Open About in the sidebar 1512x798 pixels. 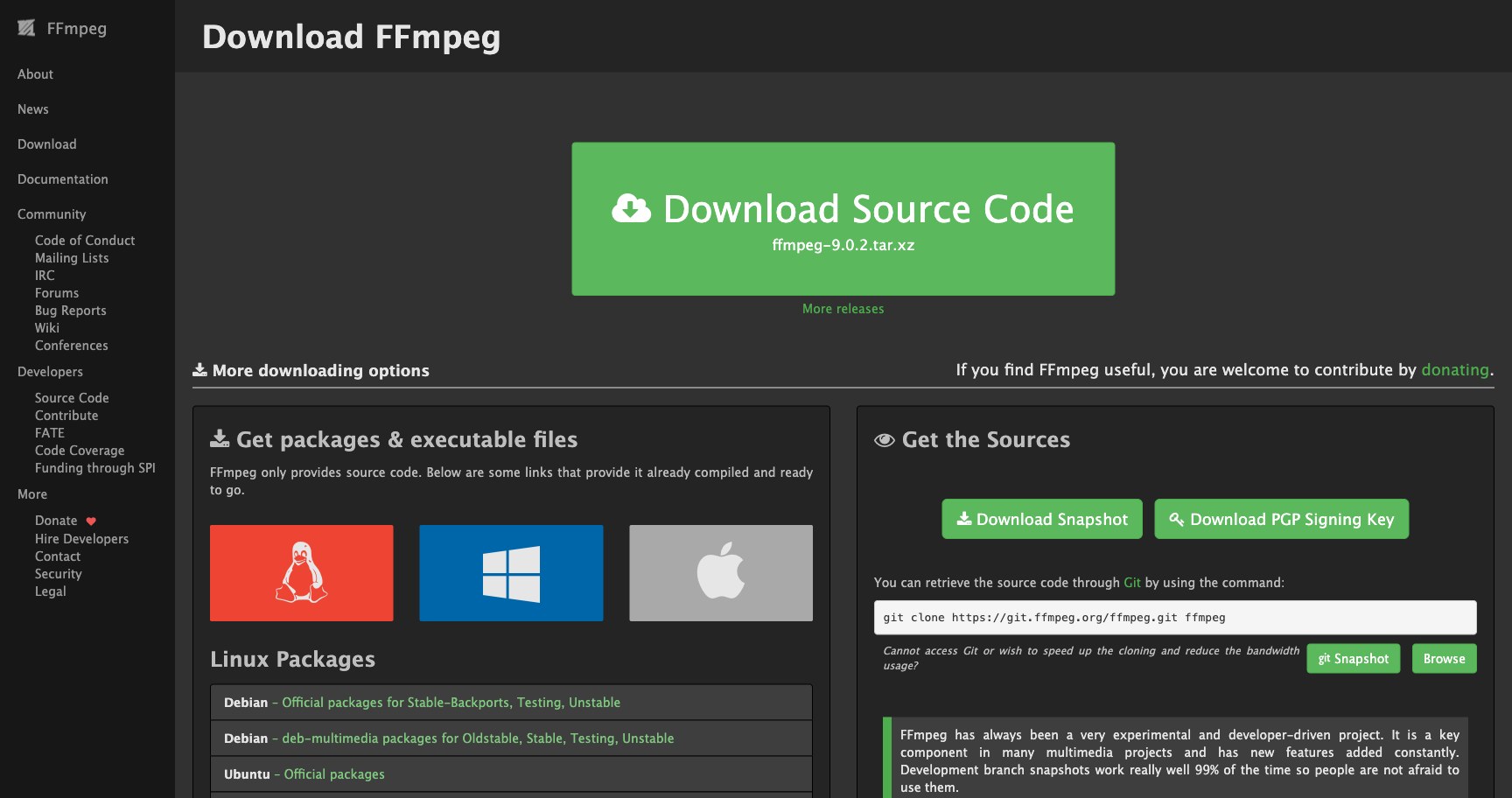click(35, 74)
